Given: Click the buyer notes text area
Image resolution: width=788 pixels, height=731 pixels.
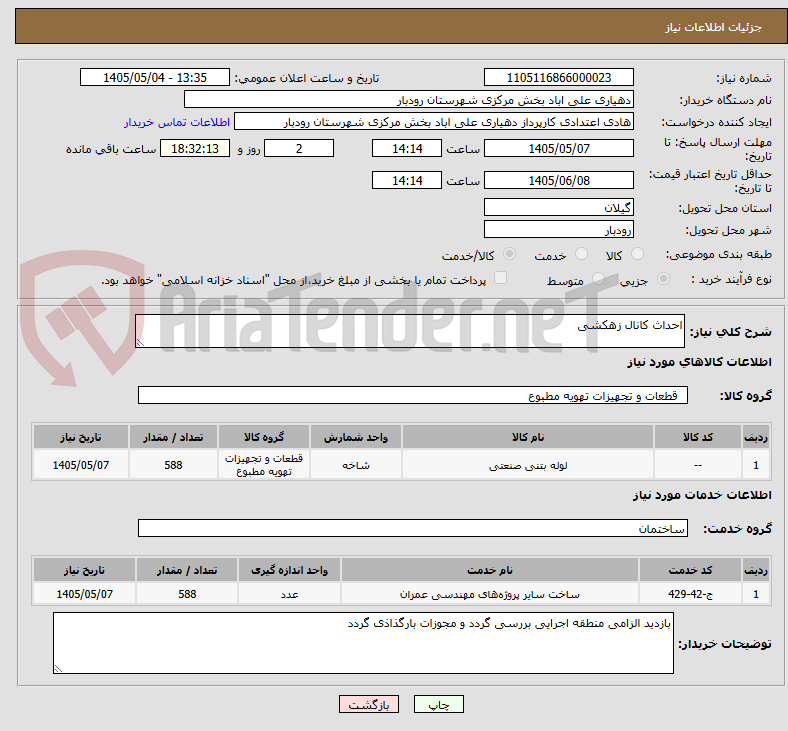Looking at the screenshot, I should click(x=363, y=643).
